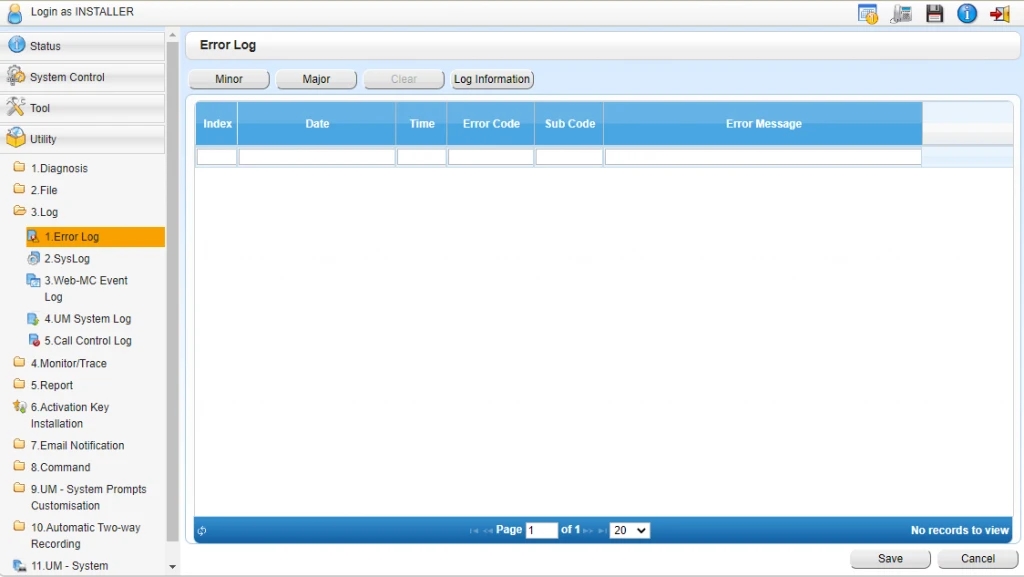Open the blue information icon at top right
This screenshot has width=1024, height=577.
pos(967,13)
